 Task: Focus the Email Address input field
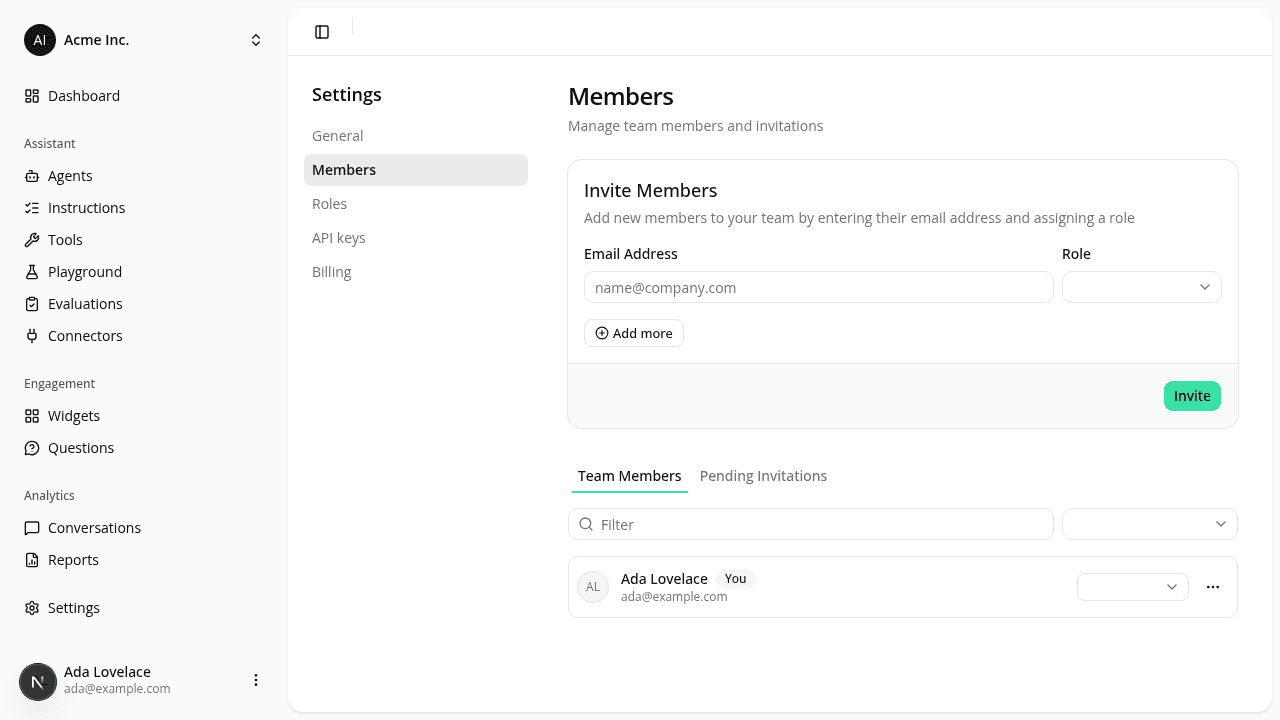[819, 287]
